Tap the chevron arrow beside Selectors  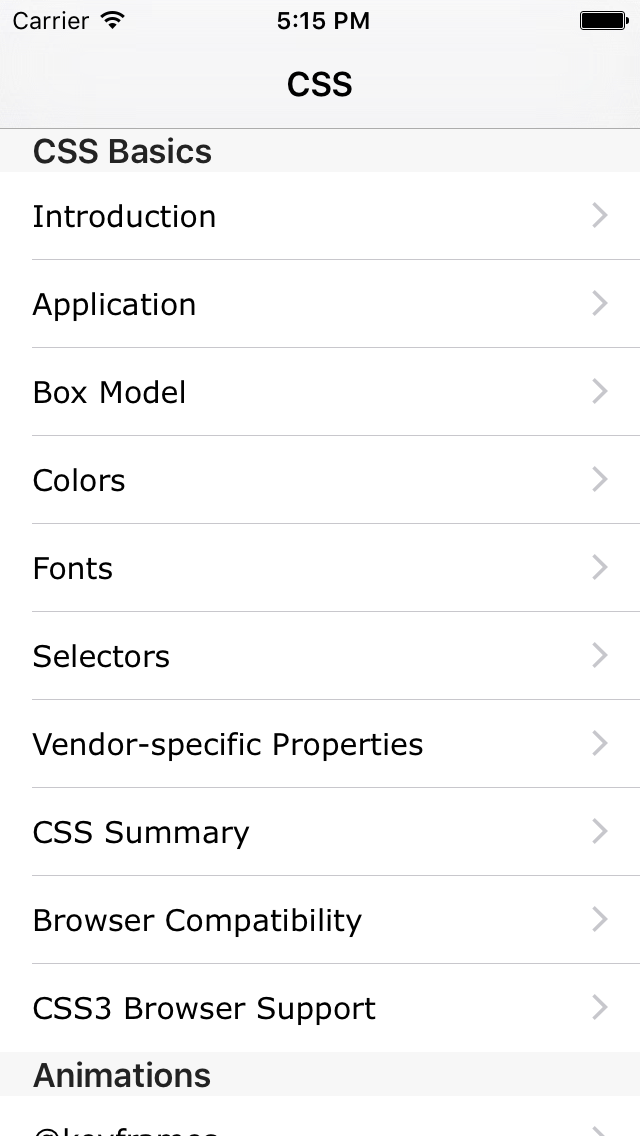coord(599,655)
